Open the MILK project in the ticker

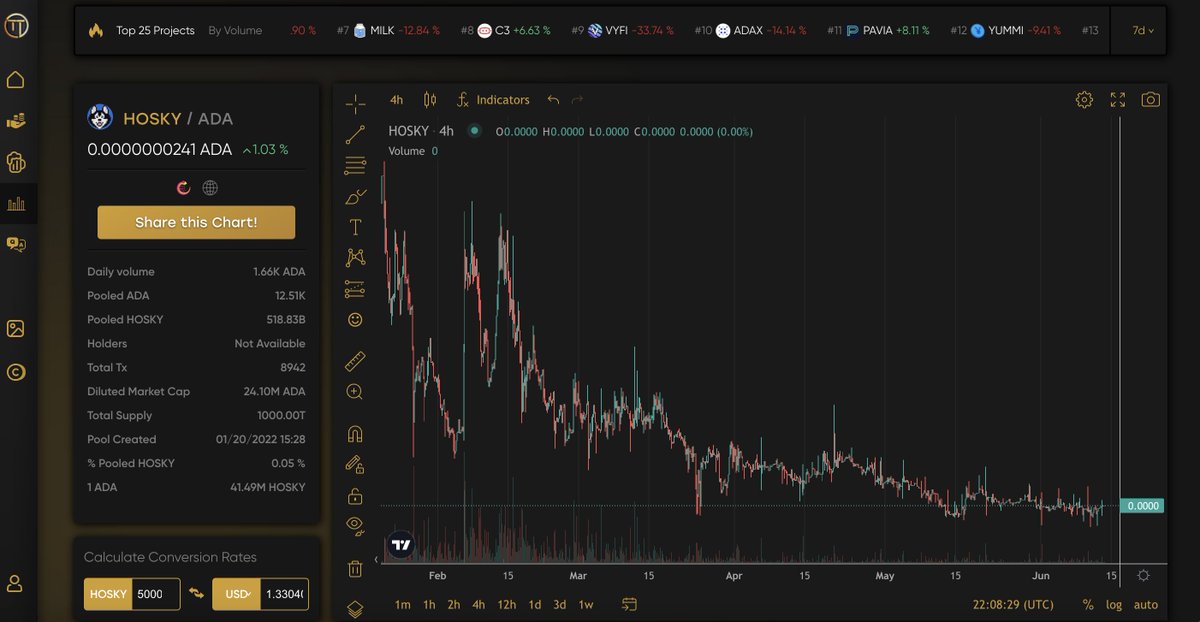pos(389,30)
